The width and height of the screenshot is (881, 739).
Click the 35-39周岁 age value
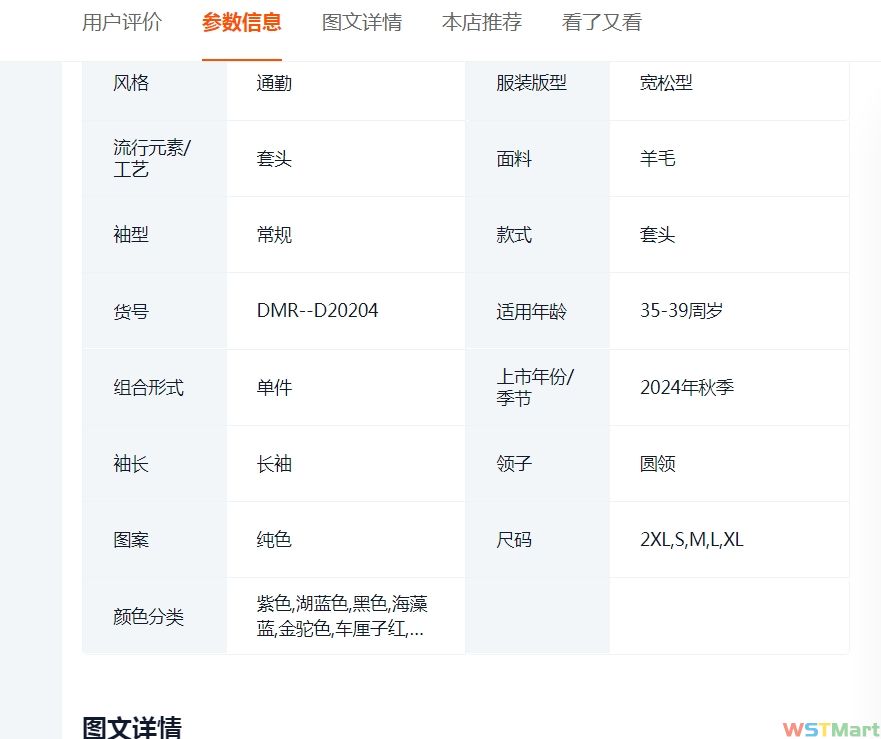pyautogui.click(x=681, y=311)
